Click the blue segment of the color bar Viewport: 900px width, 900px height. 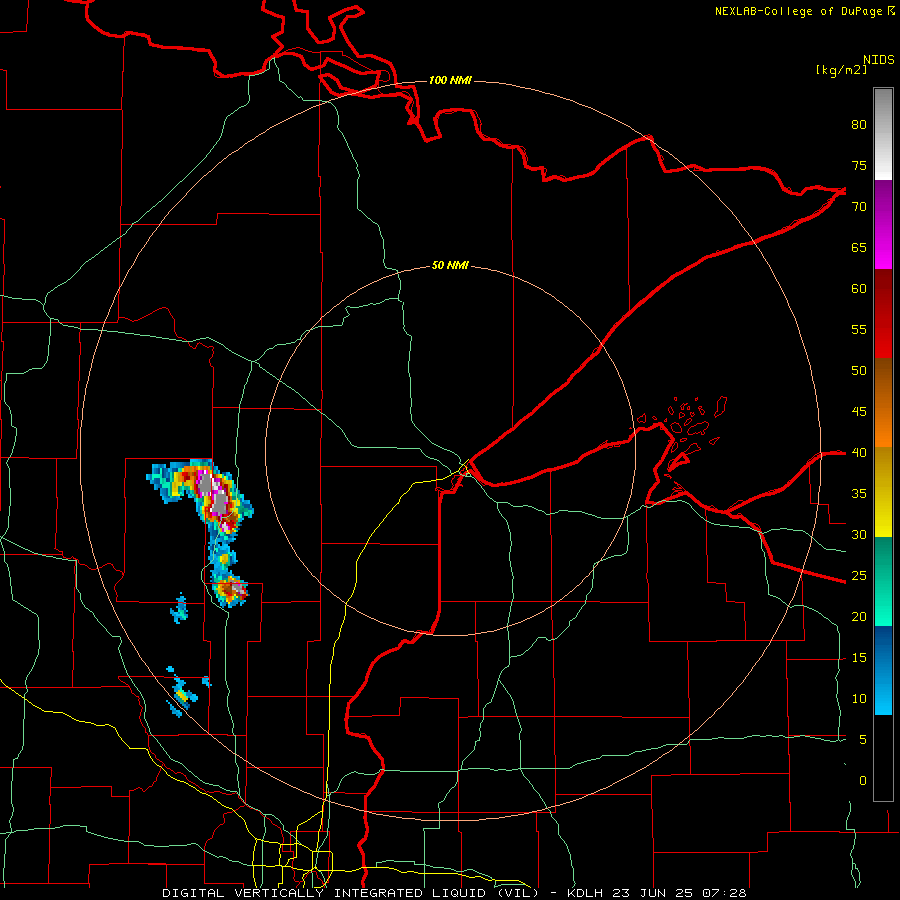[883, 670]
